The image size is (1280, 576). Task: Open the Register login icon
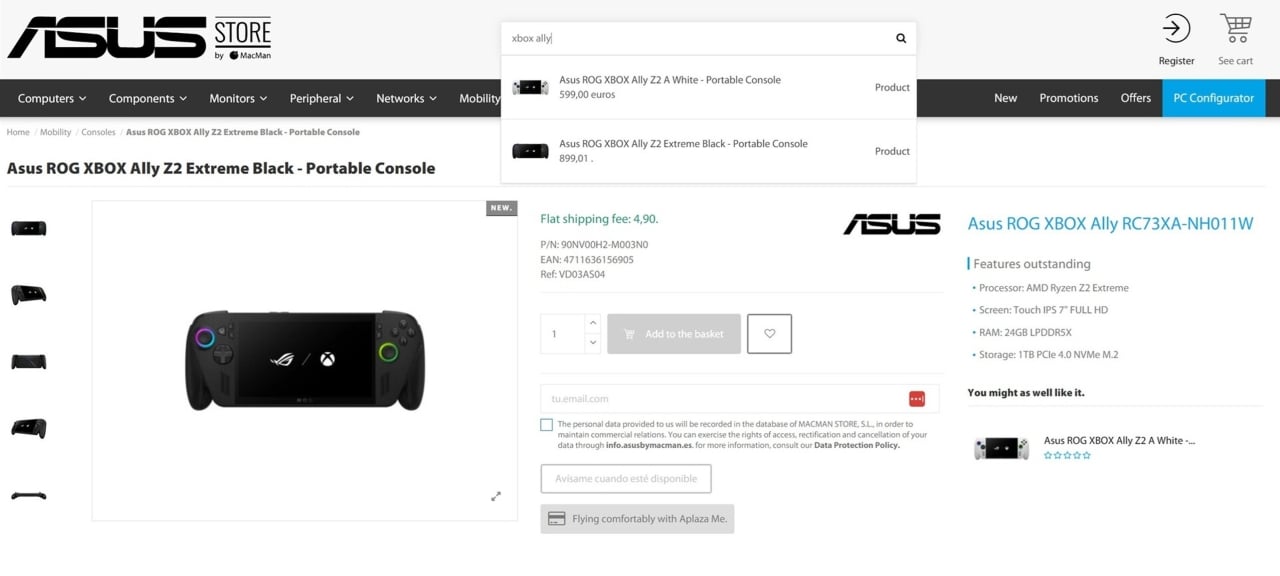(x=1176, y=29)
